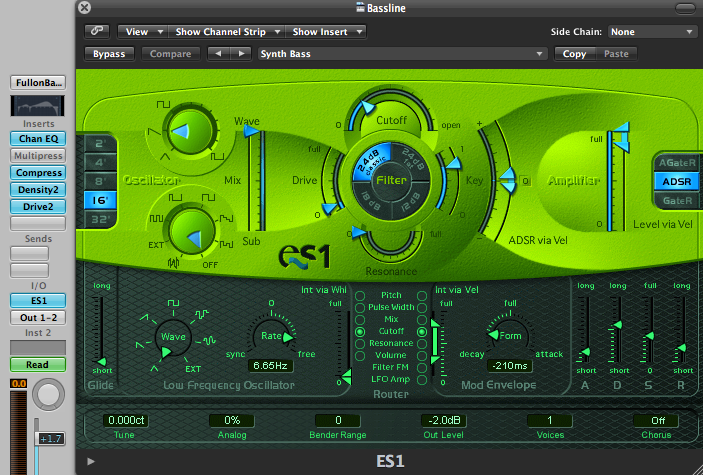Select the 24dB classic filter mode
The width and height of the screenshot is (703, 475).
click(x=372, y=163)
